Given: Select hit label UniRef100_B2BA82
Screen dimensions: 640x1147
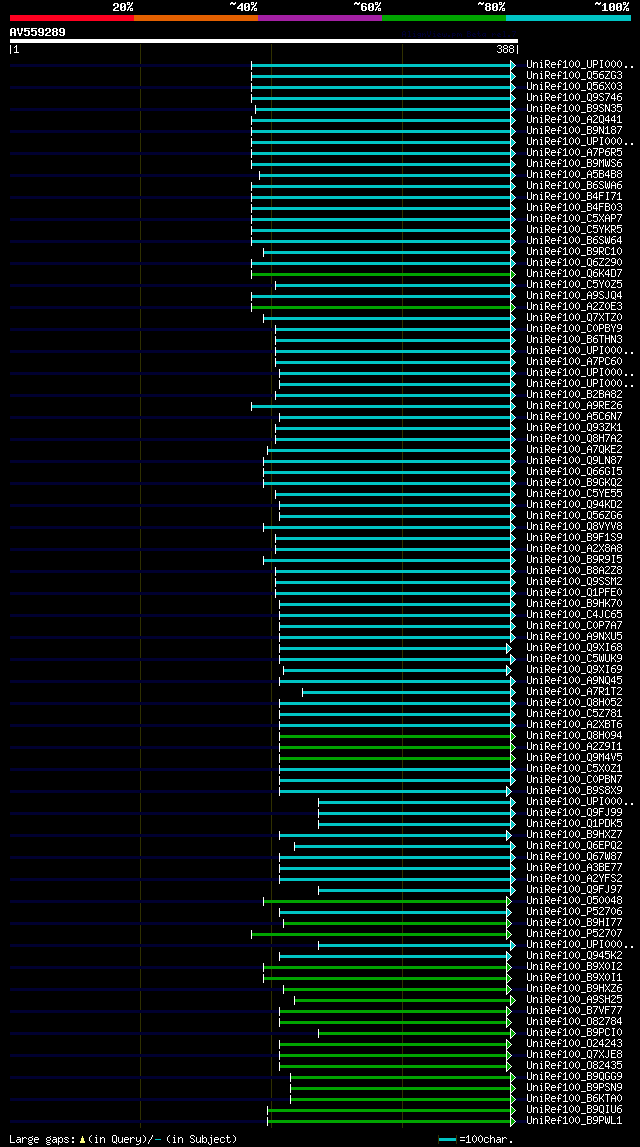Looking at the screenshot, I should (574, 394).
